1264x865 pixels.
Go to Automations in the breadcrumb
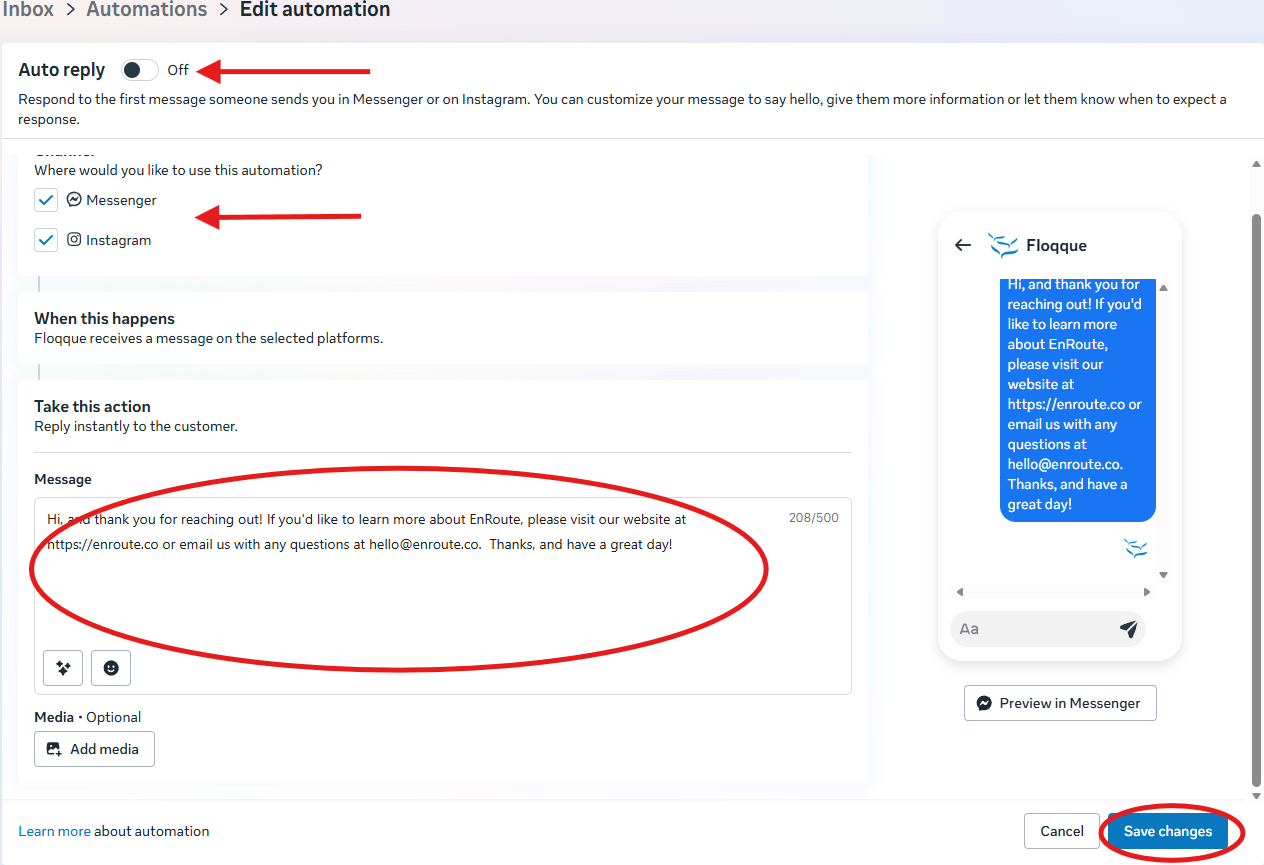tap(147, 10)
